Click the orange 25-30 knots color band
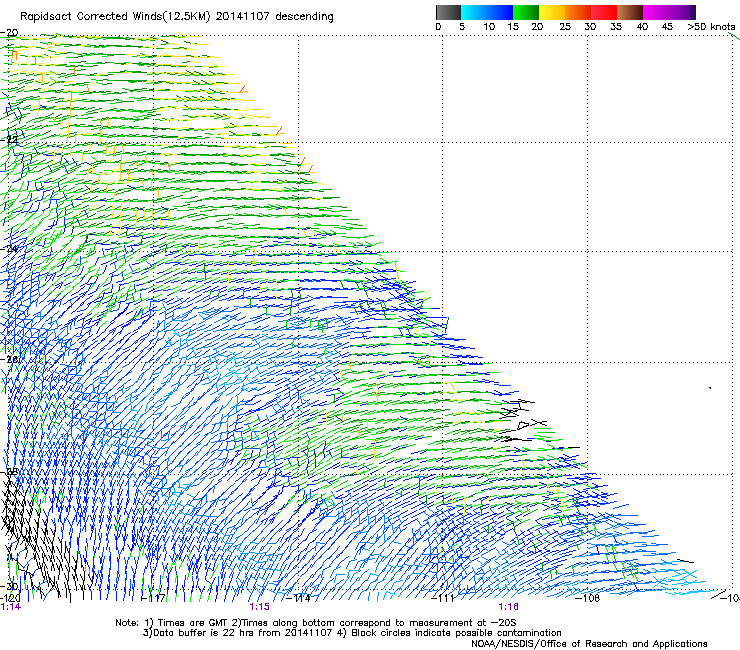This screenshot has width=740, height=650. coord(578,12)
